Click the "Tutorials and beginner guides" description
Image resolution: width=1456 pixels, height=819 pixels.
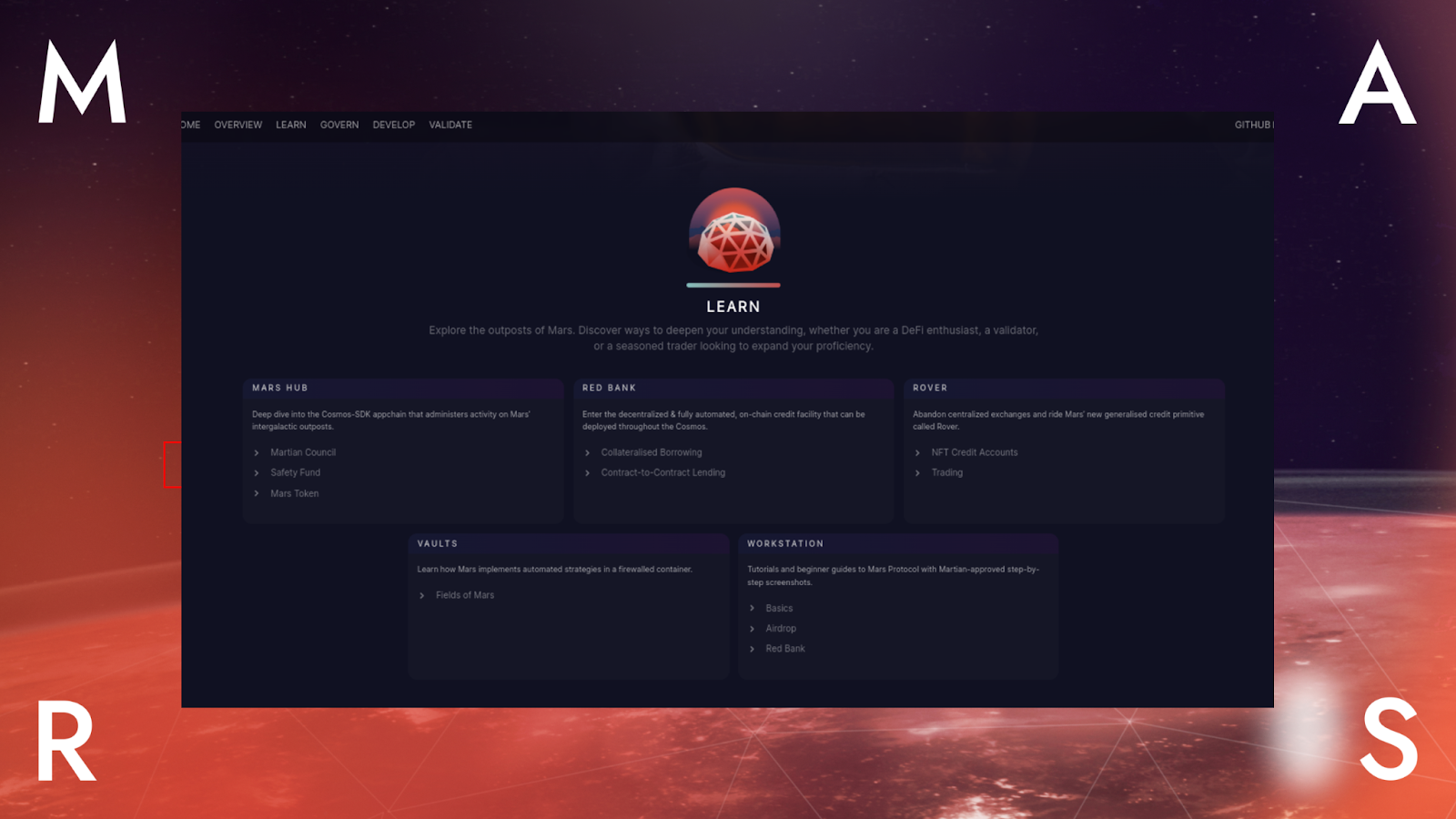click(x=894, y=576)
